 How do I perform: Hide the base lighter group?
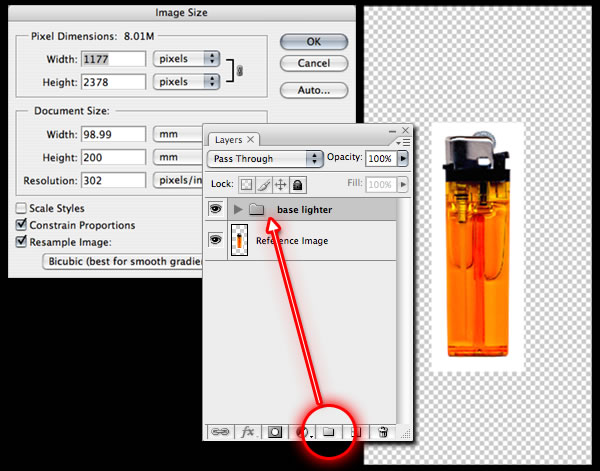tap(216, 209)
